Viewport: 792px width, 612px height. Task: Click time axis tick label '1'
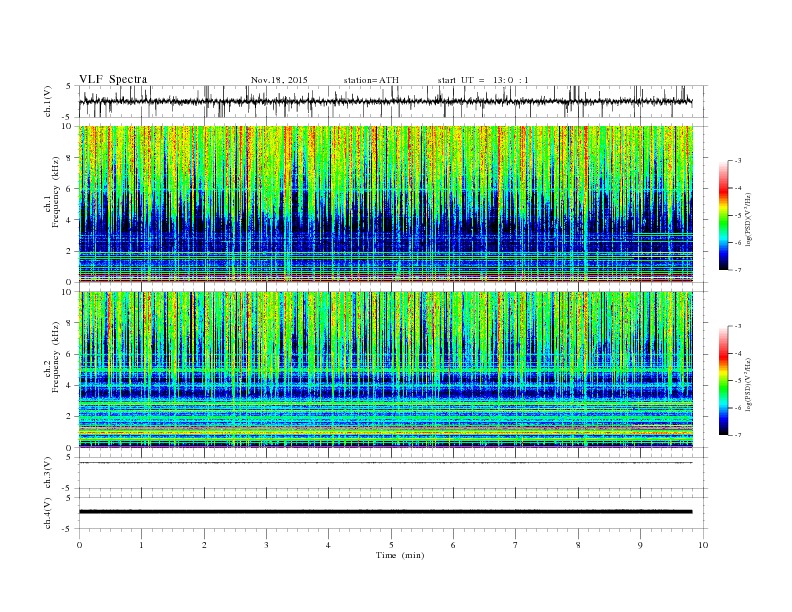point(141,545)
